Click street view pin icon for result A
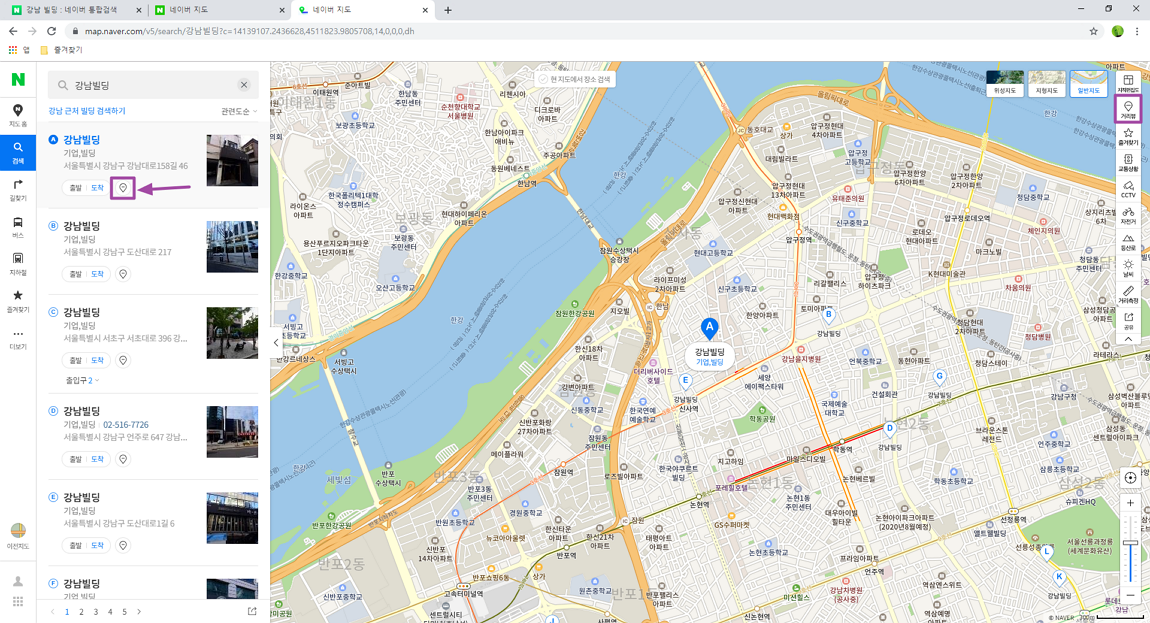This screenshot has width=1150, height=623. pos(123,188)
